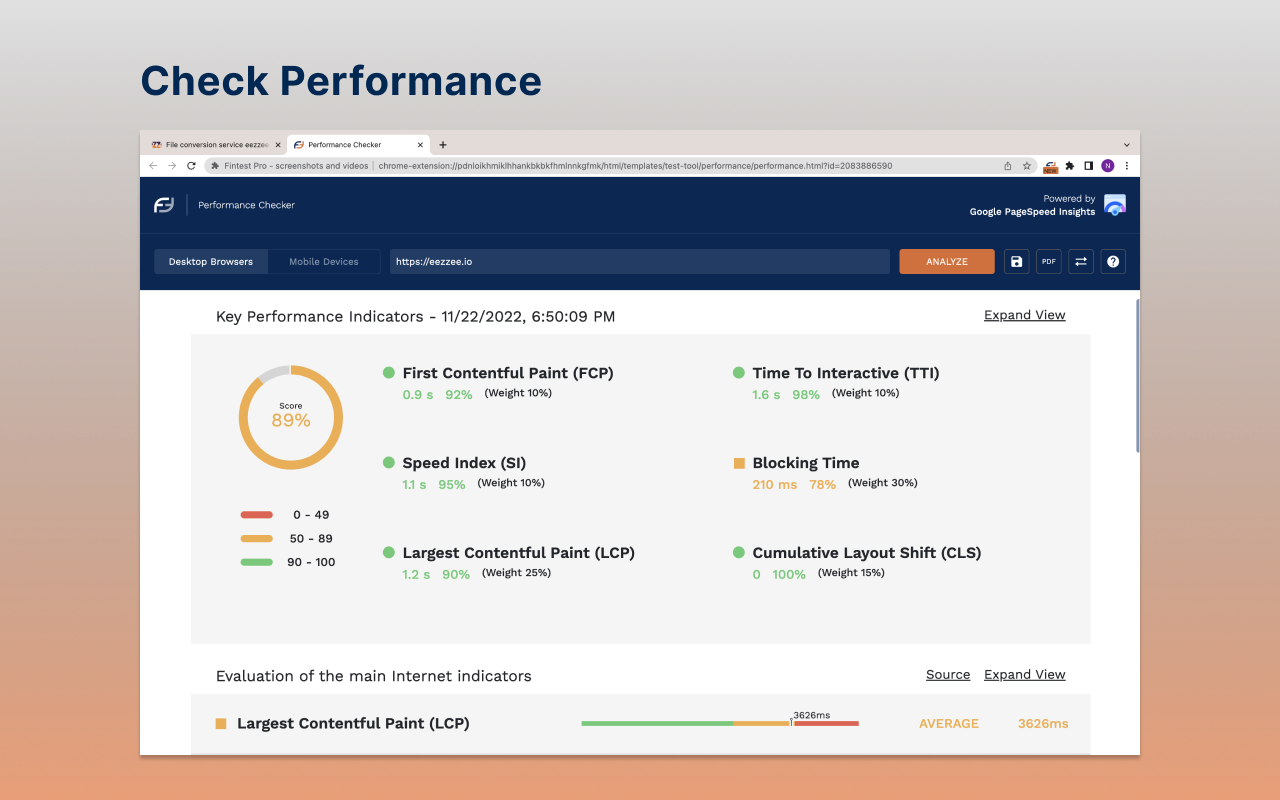This screenshot has height=800, width=1280.
Task: Click the extension icon before Fintest Pro in address bar
Action: click(x=215, y=166)
